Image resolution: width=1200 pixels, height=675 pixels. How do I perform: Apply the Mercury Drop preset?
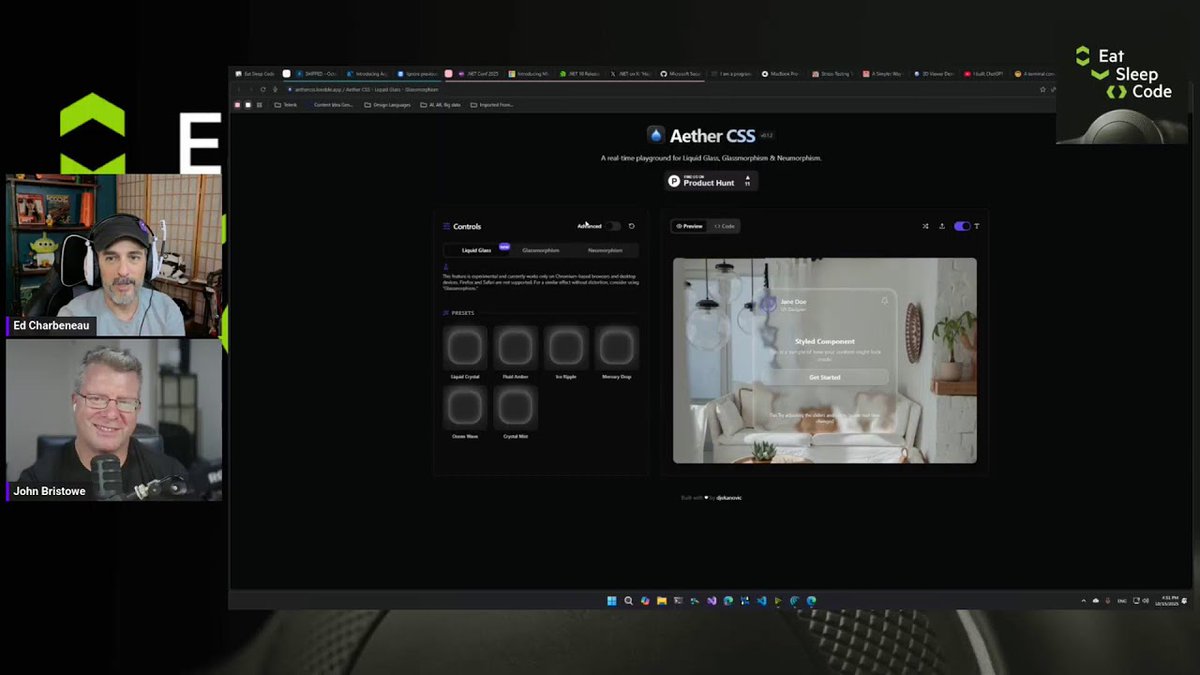pyautogui.click(x=616, y=348)
